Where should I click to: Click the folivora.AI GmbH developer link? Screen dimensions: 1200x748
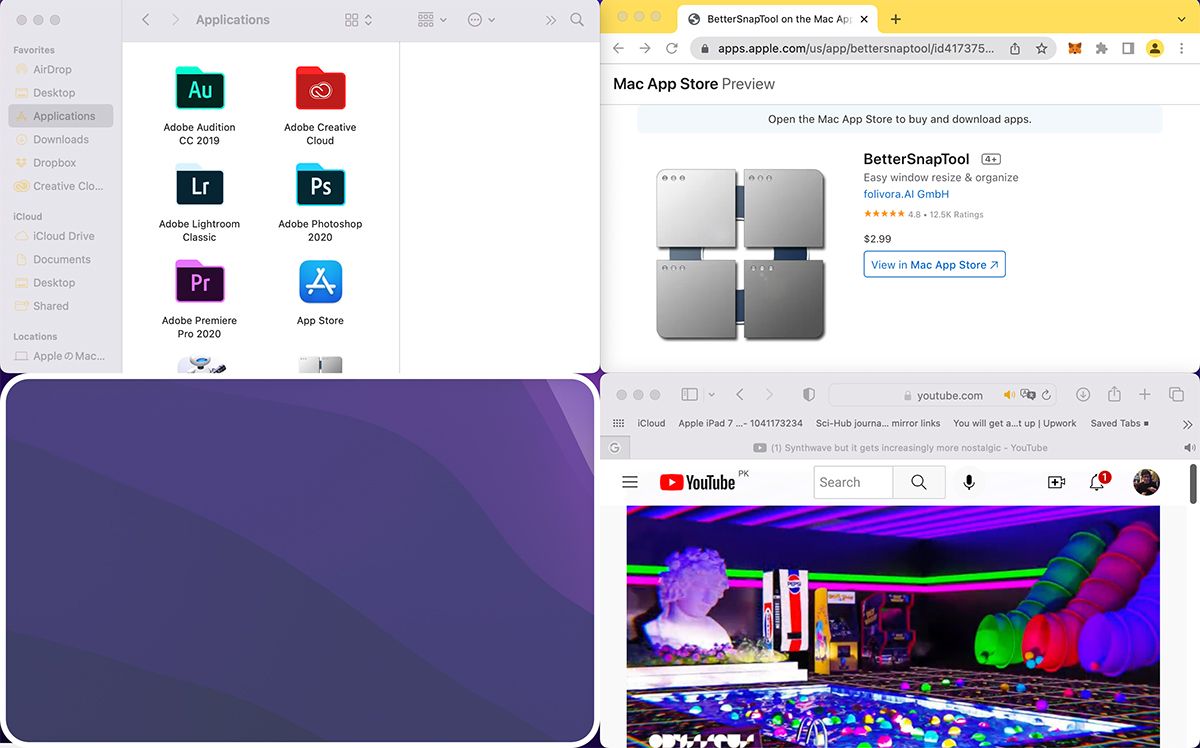tap(906, 194)
